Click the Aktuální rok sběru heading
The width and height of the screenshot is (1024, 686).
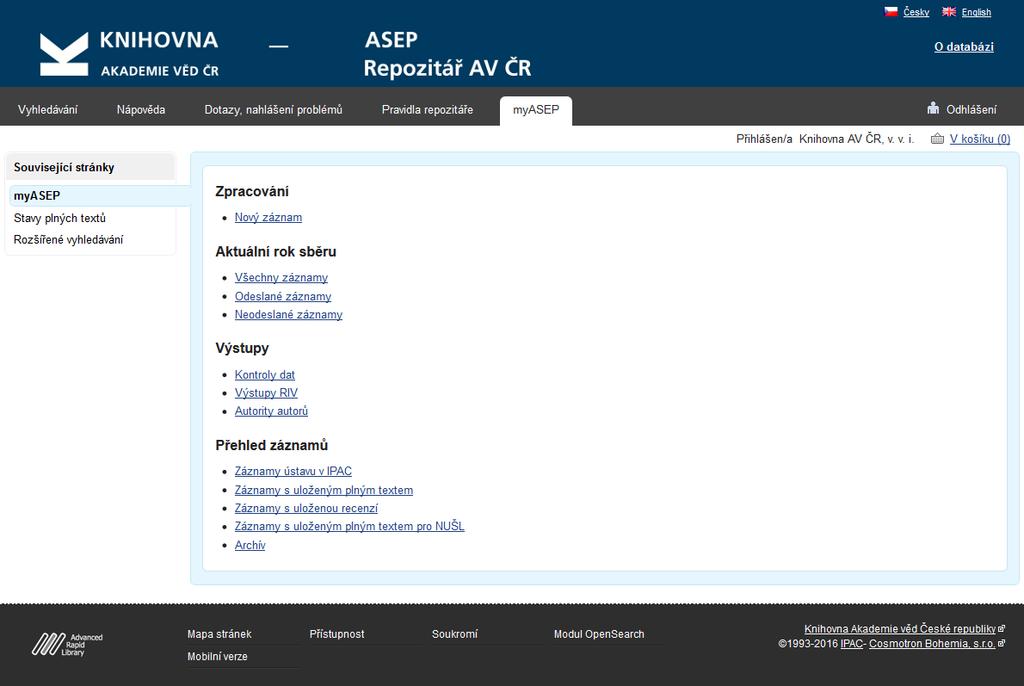tap(276, 252)
